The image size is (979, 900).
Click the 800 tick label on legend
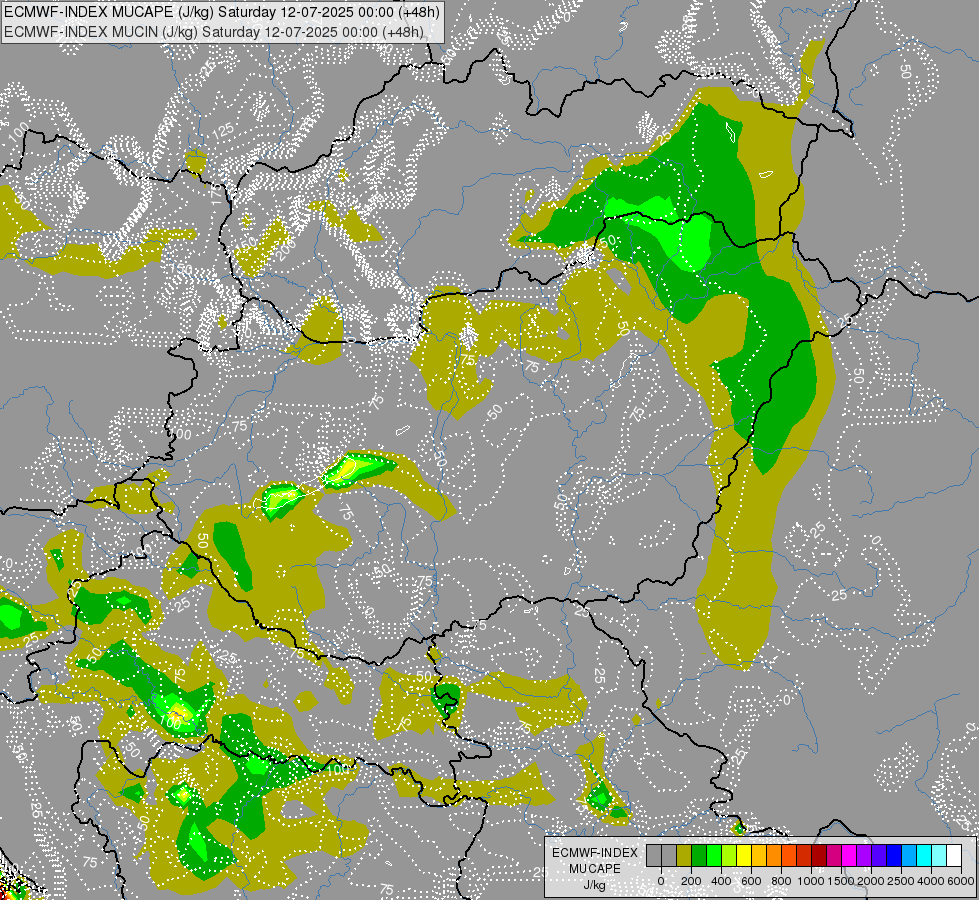(782, 881)
